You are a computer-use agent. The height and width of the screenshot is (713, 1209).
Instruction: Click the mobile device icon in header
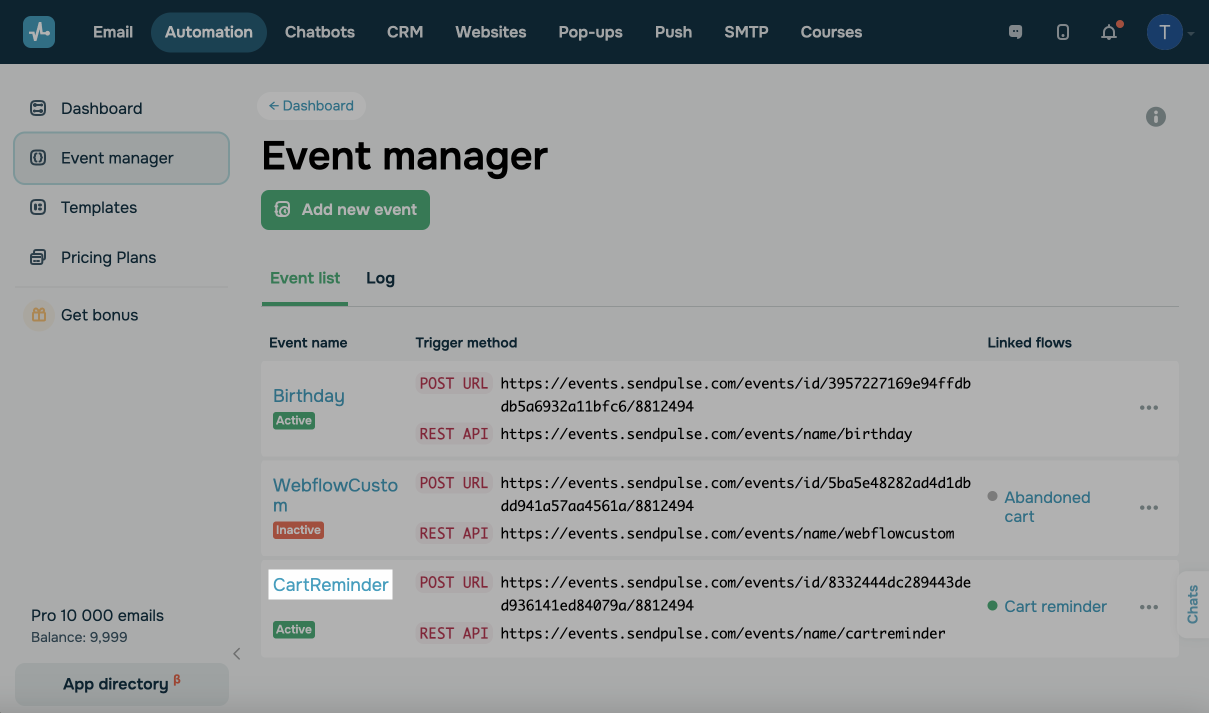click(1062, 32)
